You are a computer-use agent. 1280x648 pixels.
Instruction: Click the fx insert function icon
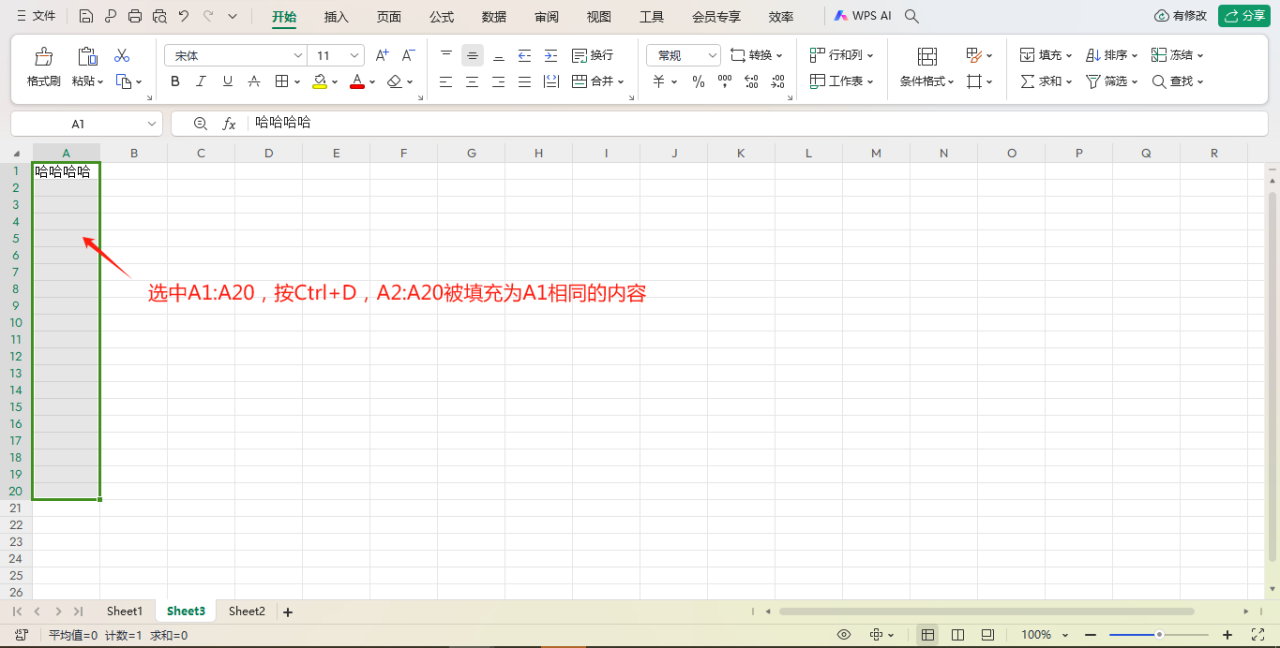click(229, 123)
